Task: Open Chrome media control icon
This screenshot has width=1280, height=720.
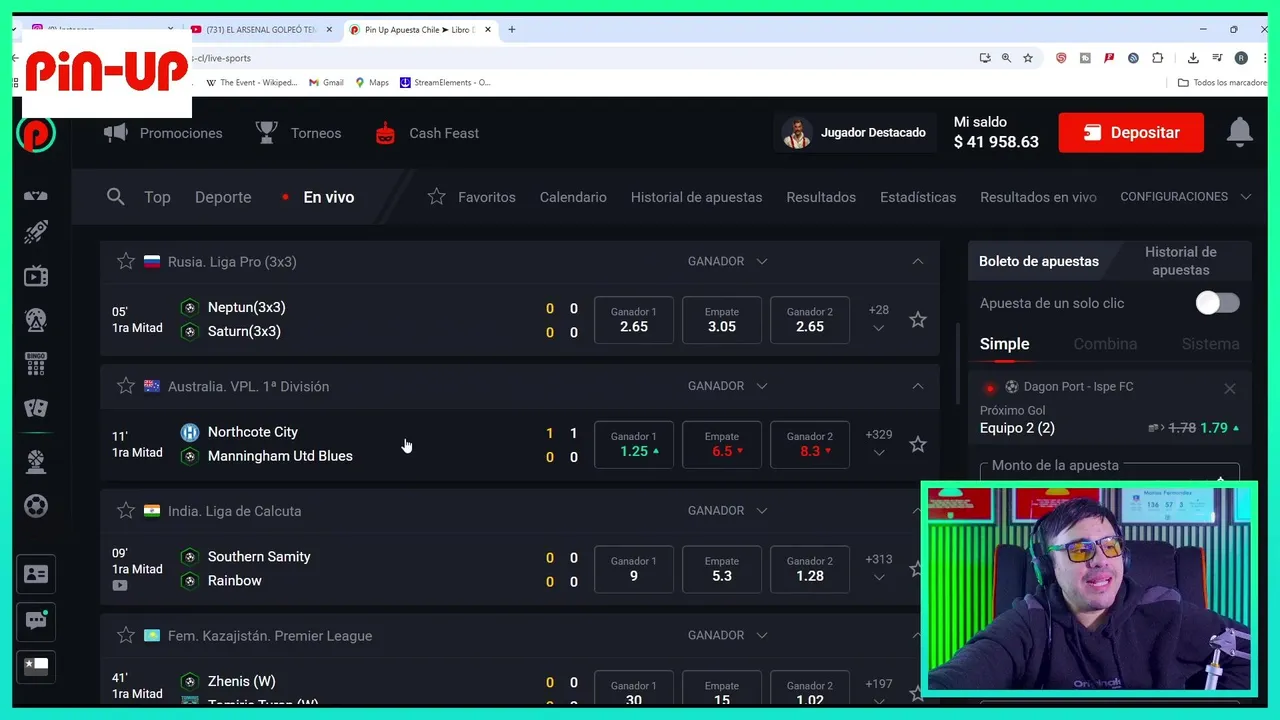Action: (1217, 58)
